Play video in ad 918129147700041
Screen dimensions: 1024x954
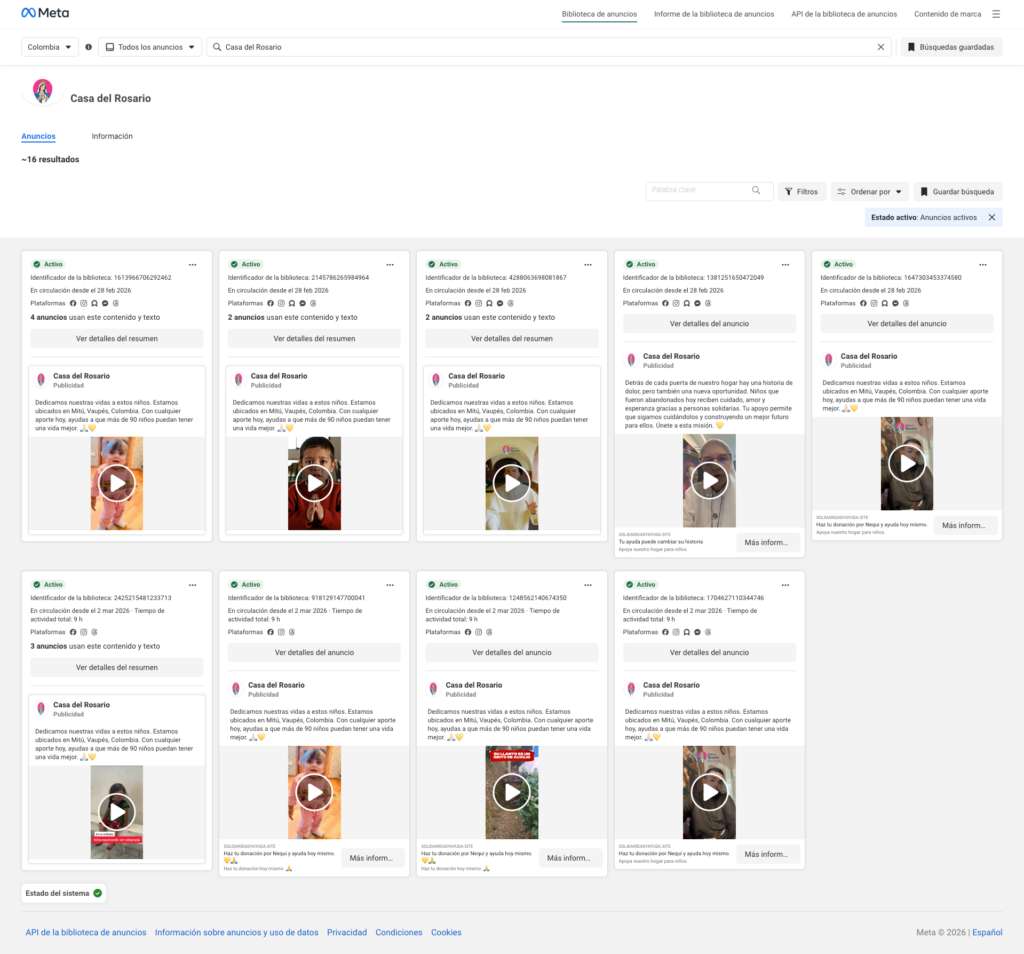tap(314, 792)
